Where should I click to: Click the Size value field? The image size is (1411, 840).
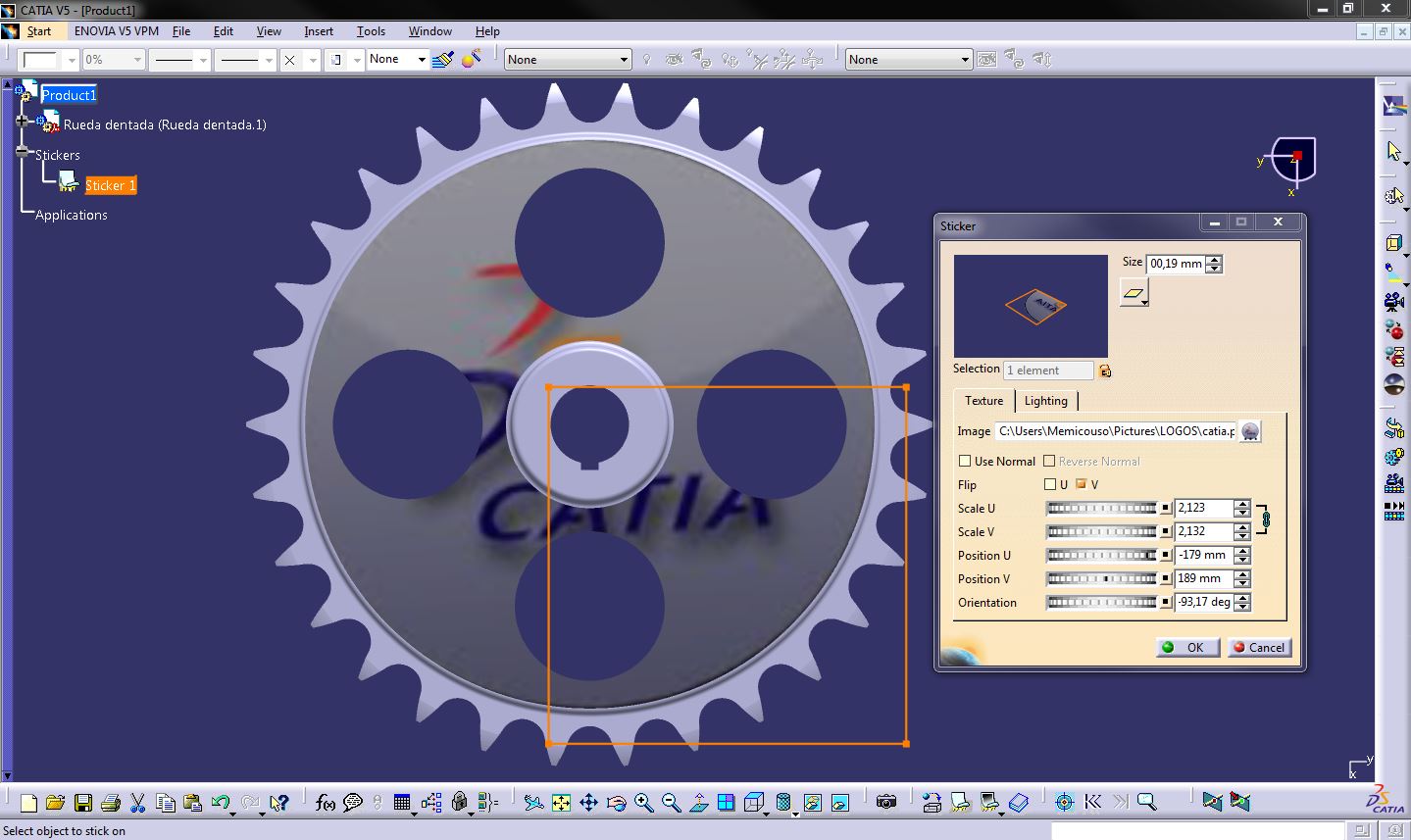tap(1176, 264)
